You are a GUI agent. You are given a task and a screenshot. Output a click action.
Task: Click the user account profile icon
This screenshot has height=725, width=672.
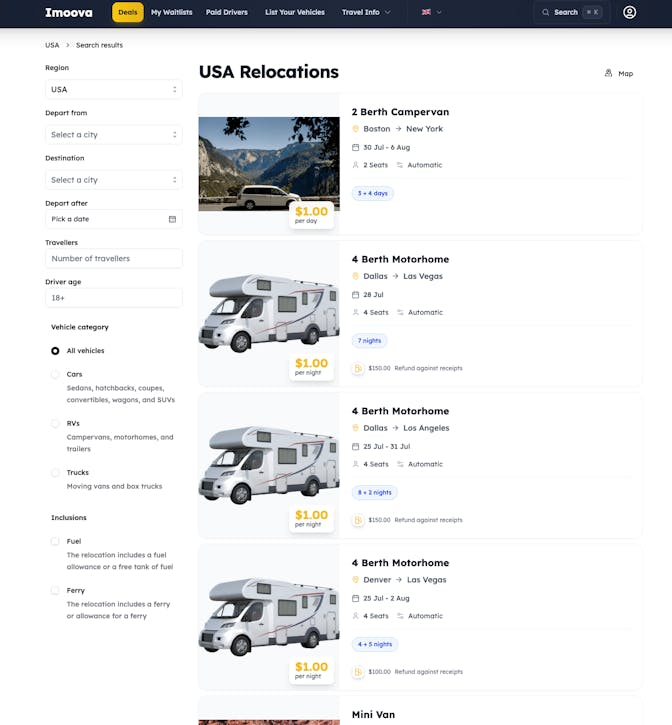(x=629, y=12)
